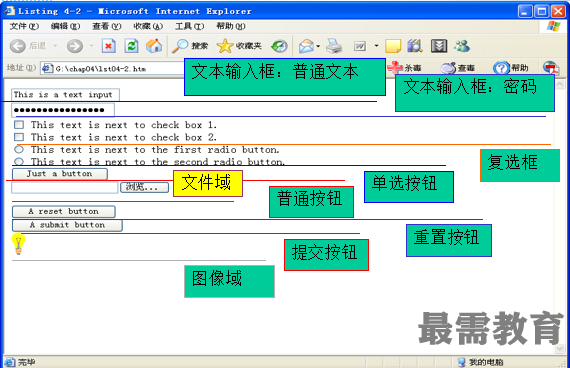Click the IE icon in title bar
Viewport: 570px width, 368px height.
(10, 11)
